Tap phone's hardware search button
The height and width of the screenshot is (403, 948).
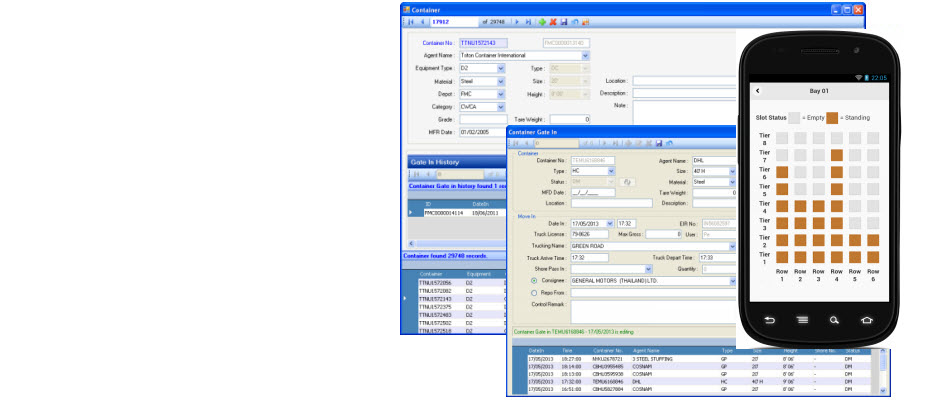(834, 320)
